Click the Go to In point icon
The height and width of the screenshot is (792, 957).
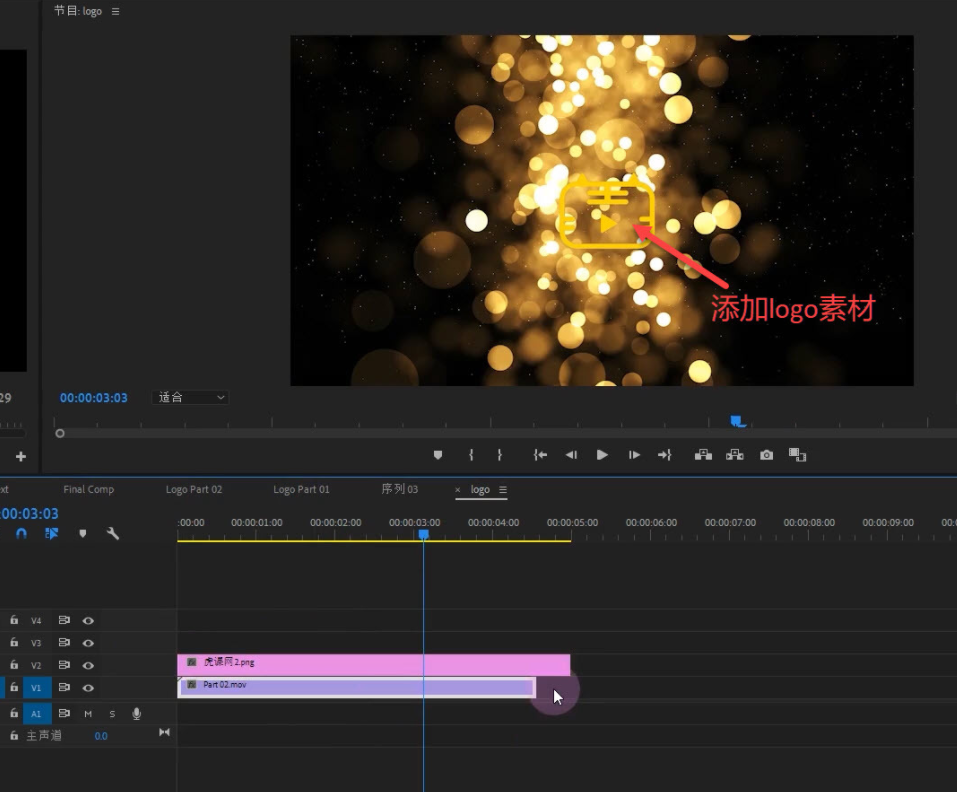540,455
